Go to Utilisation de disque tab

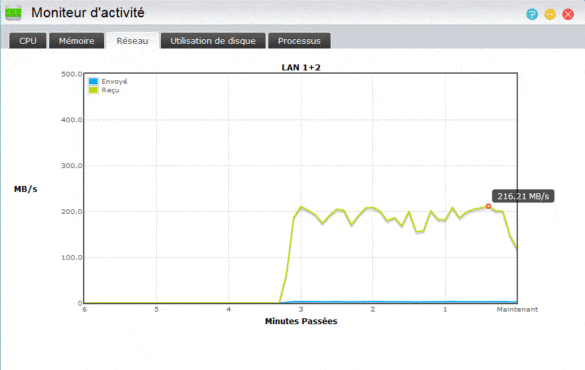[213, 41]
